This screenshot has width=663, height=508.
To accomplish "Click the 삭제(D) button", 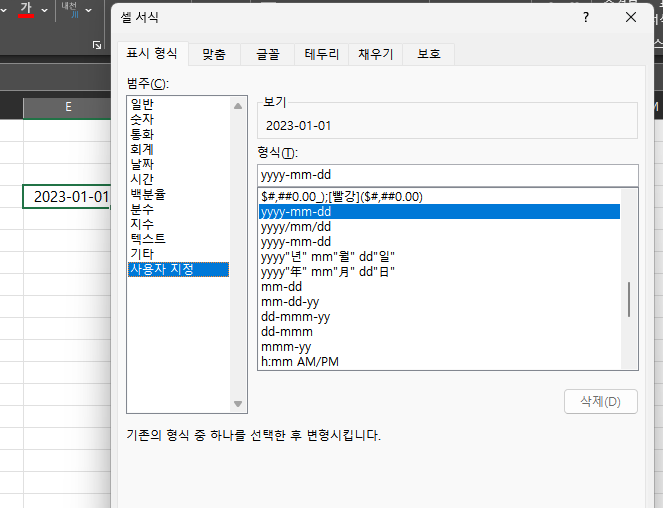I will 600,401.
